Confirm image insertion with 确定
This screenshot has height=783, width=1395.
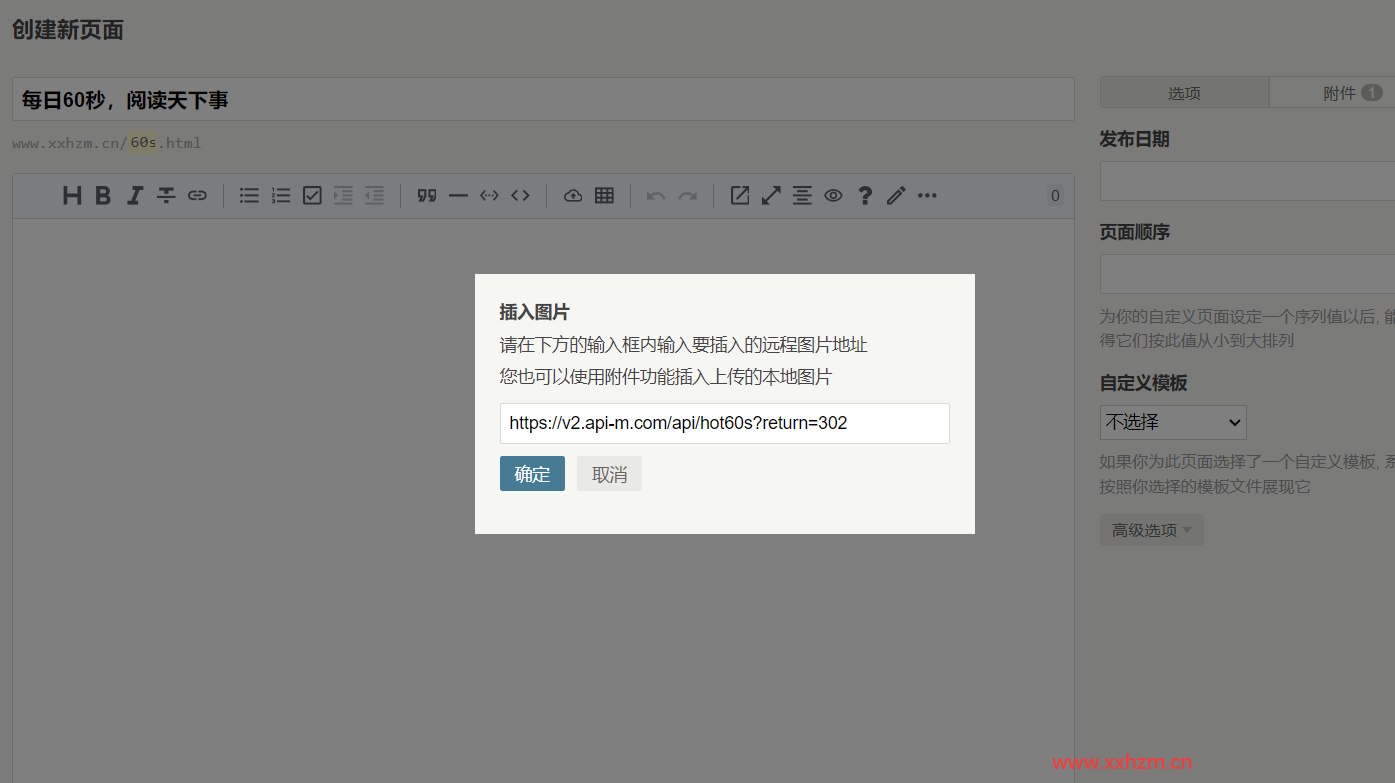pos(532,474)
